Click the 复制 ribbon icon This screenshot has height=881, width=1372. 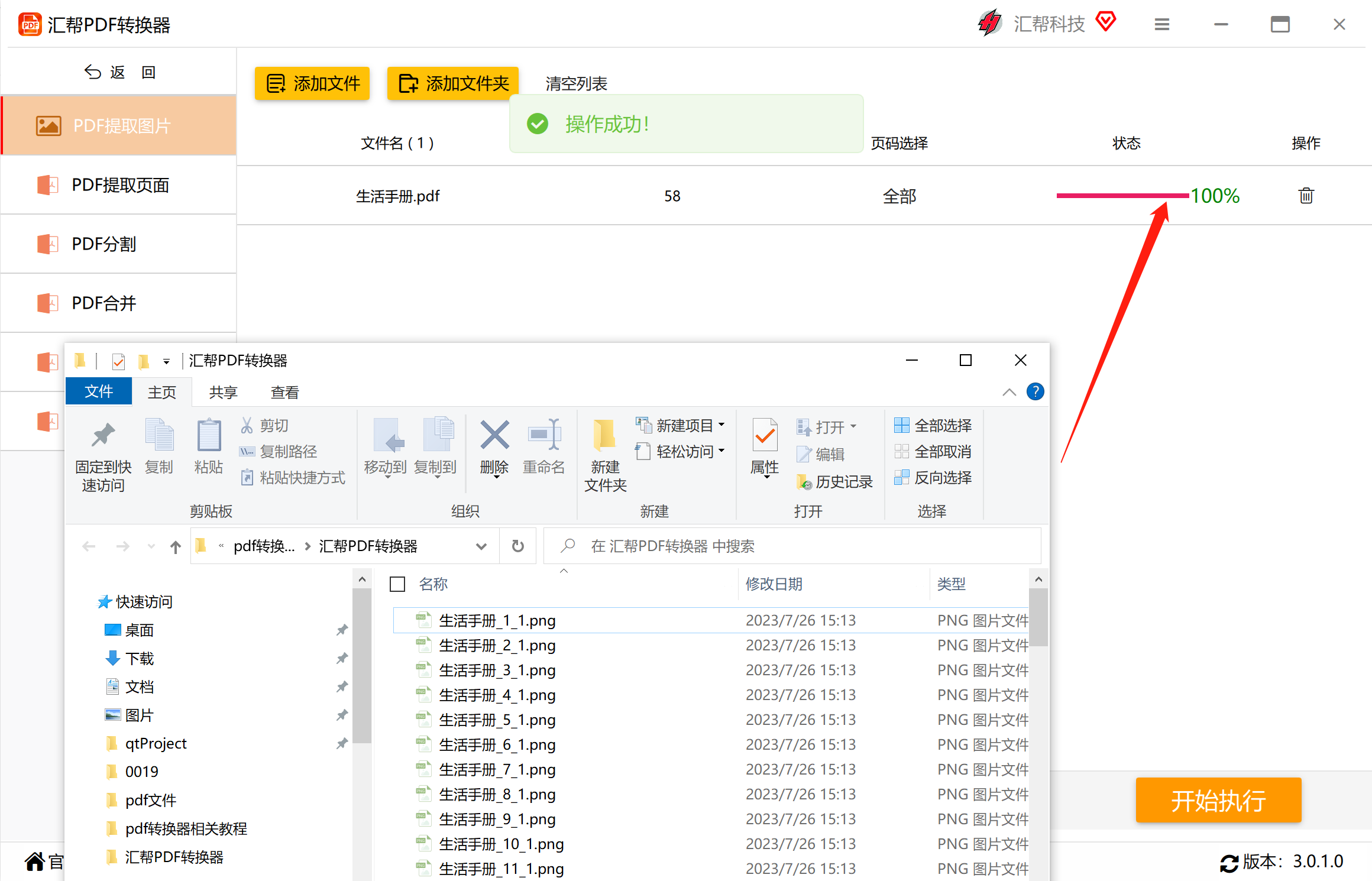159,435
